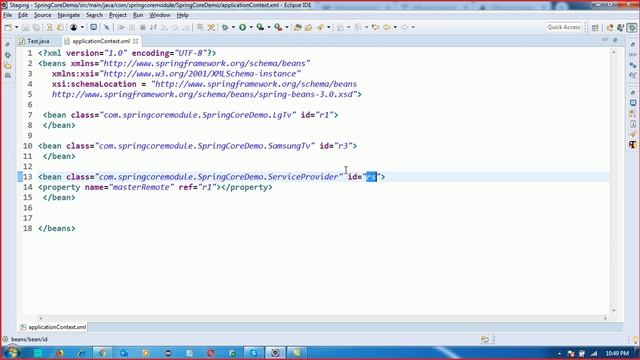The width and height of the screenshot is (640, 360).
Task: Open the New wizard dropdown arrow
Action: point(16,27)
